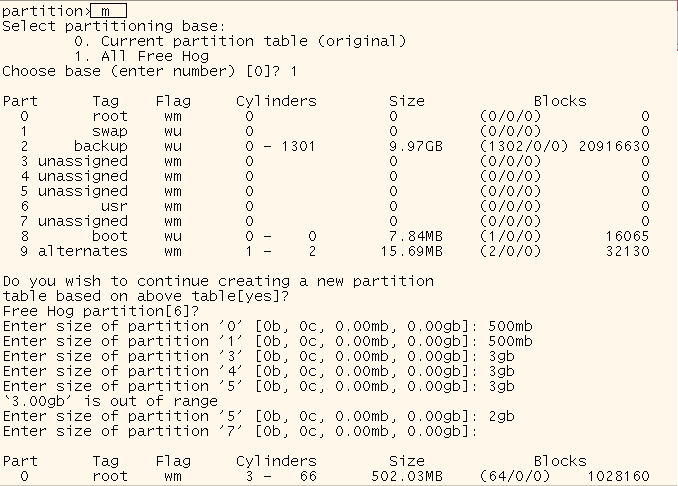Screen dimensions: 678x486
Task: Click the '1028160' block count
Action: coord(618,476)
